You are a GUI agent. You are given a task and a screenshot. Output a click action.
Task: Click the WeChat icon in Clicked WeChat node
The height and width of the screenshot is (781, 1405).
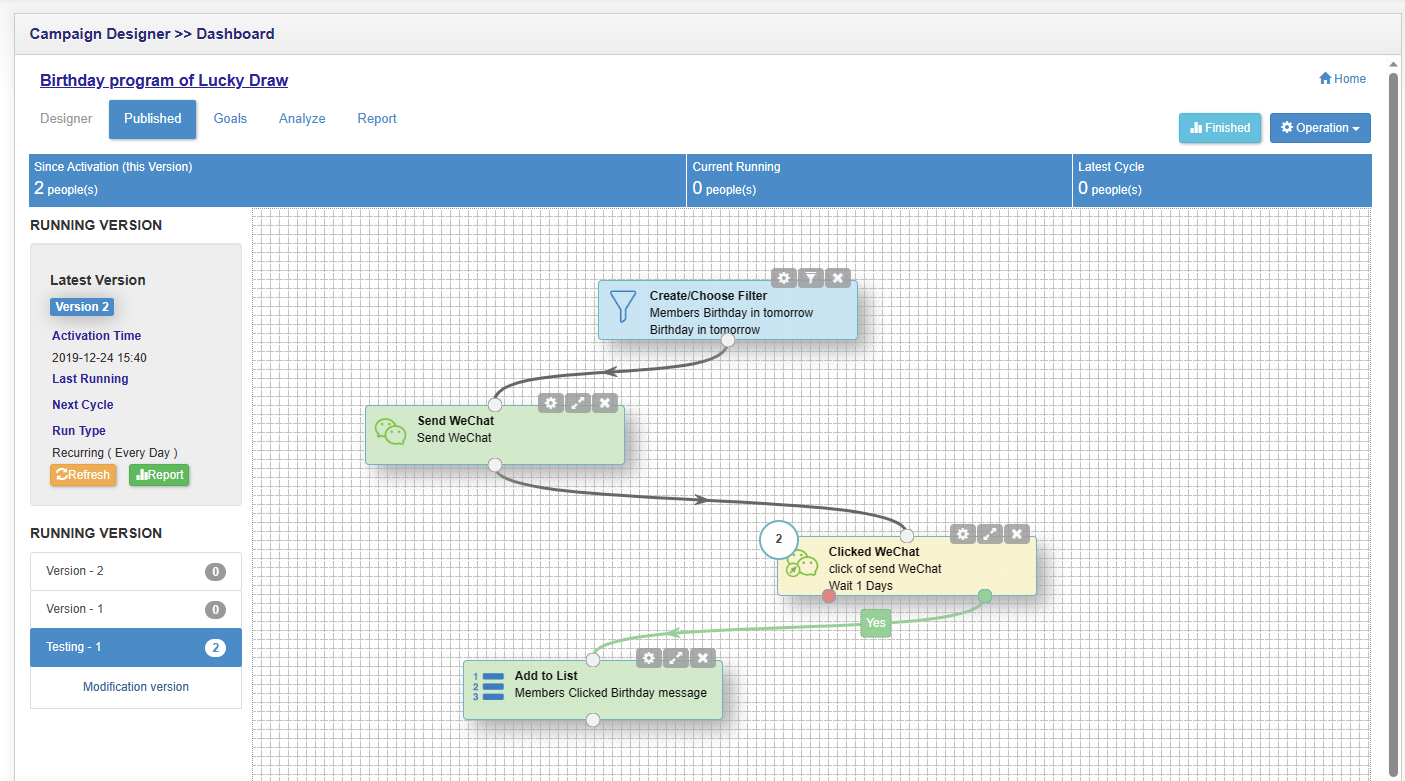(x=802, y=564)
